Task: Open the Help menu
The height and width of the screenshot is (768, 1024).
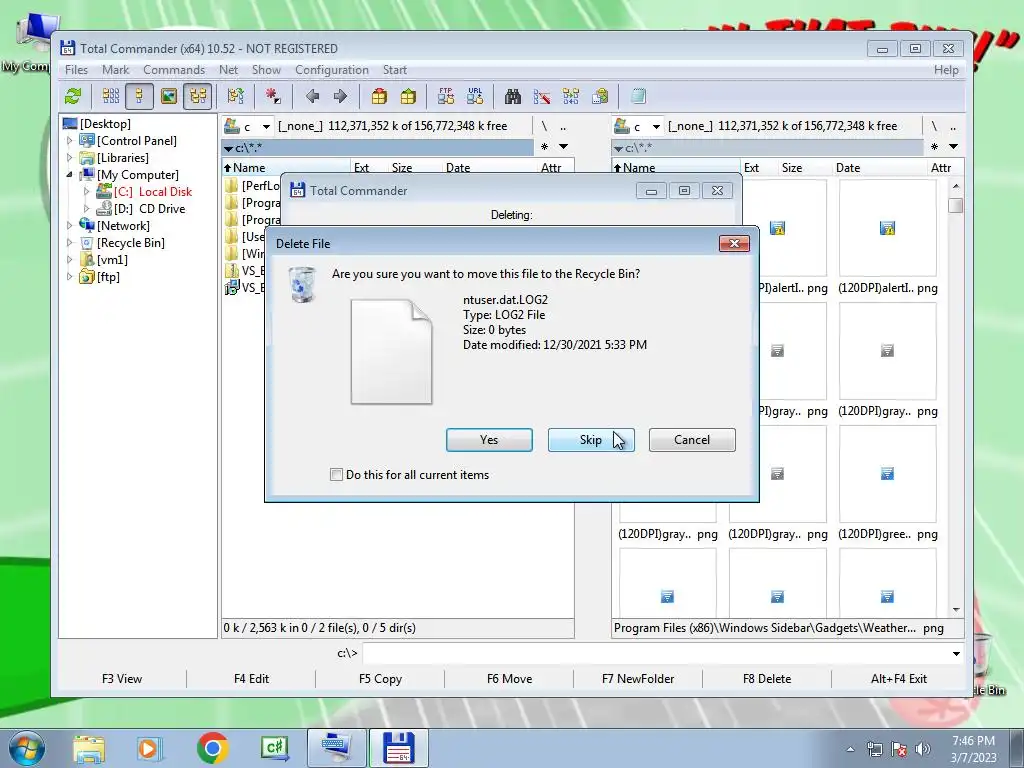Action: [x=946, y=70]
